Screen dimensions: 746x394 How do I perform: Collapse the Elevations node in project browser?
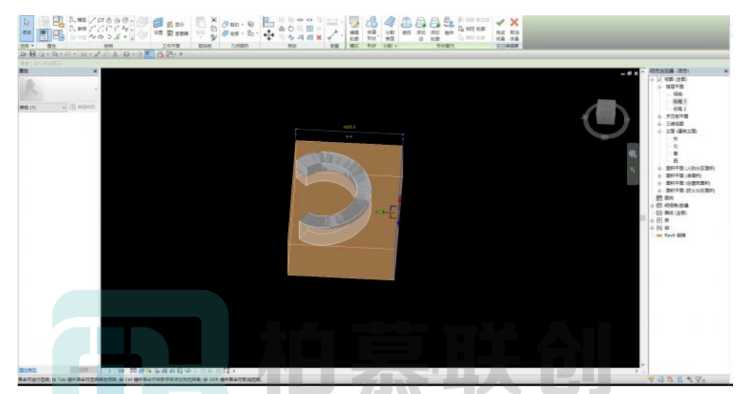pyautogui.click(x=659, y=131)
